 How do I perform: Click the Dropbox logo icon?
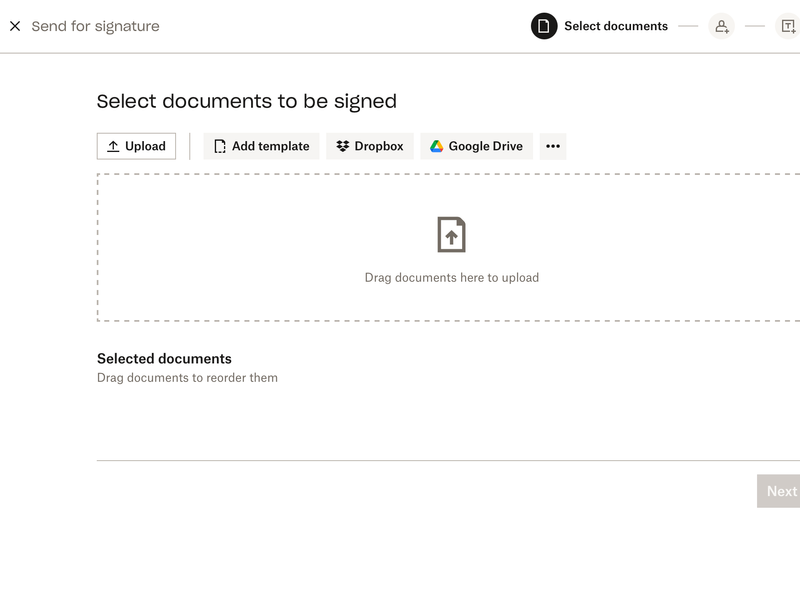(x=343, y=146)
